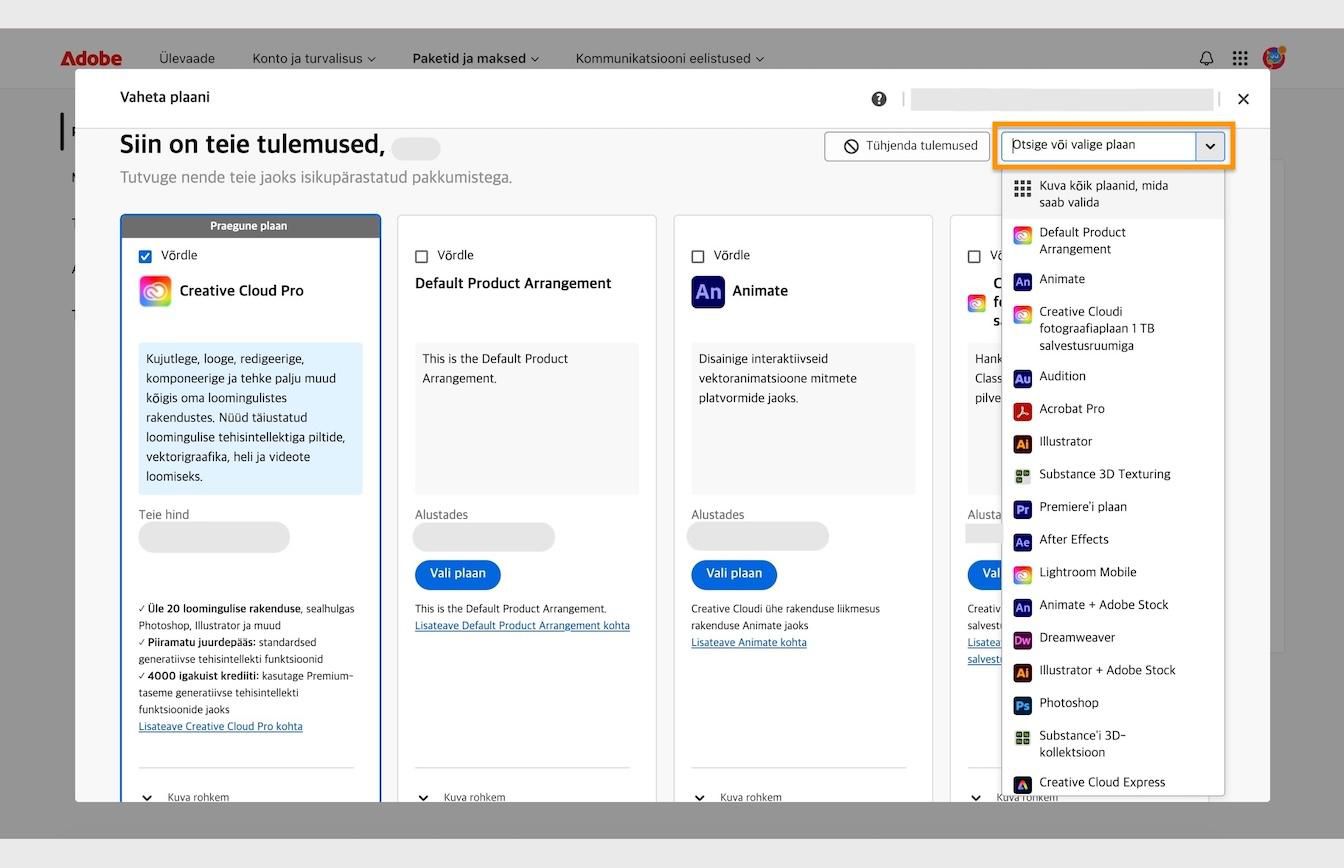1344x868 pixels.
Task: Open Kommunikatsiooni eelistused menu
Action: pyautogui.click(x=670, y=58)
